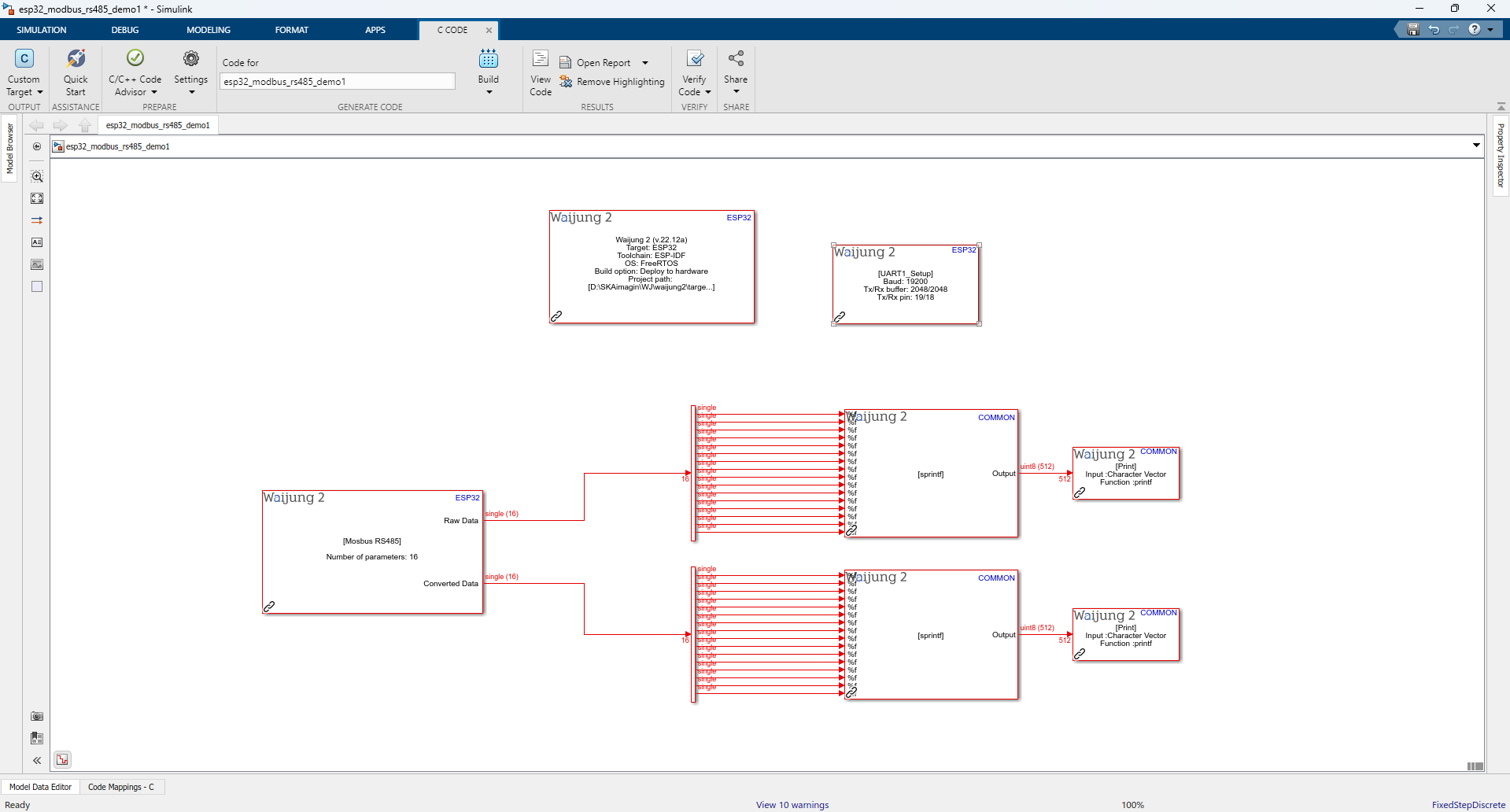1510x812 pixels.
Task: Collapse the toolstrip with the top-right arrow
Action: click(x=1501, y=106)
